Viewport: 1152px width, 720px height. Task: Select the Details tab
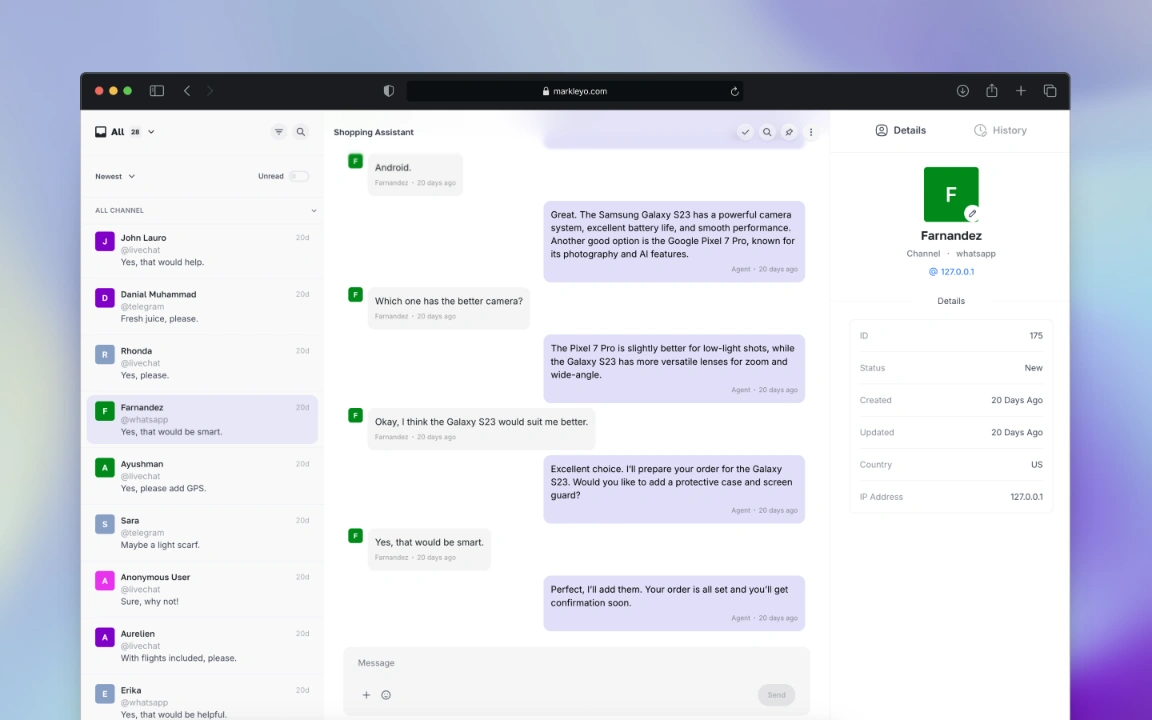point(899,130)
